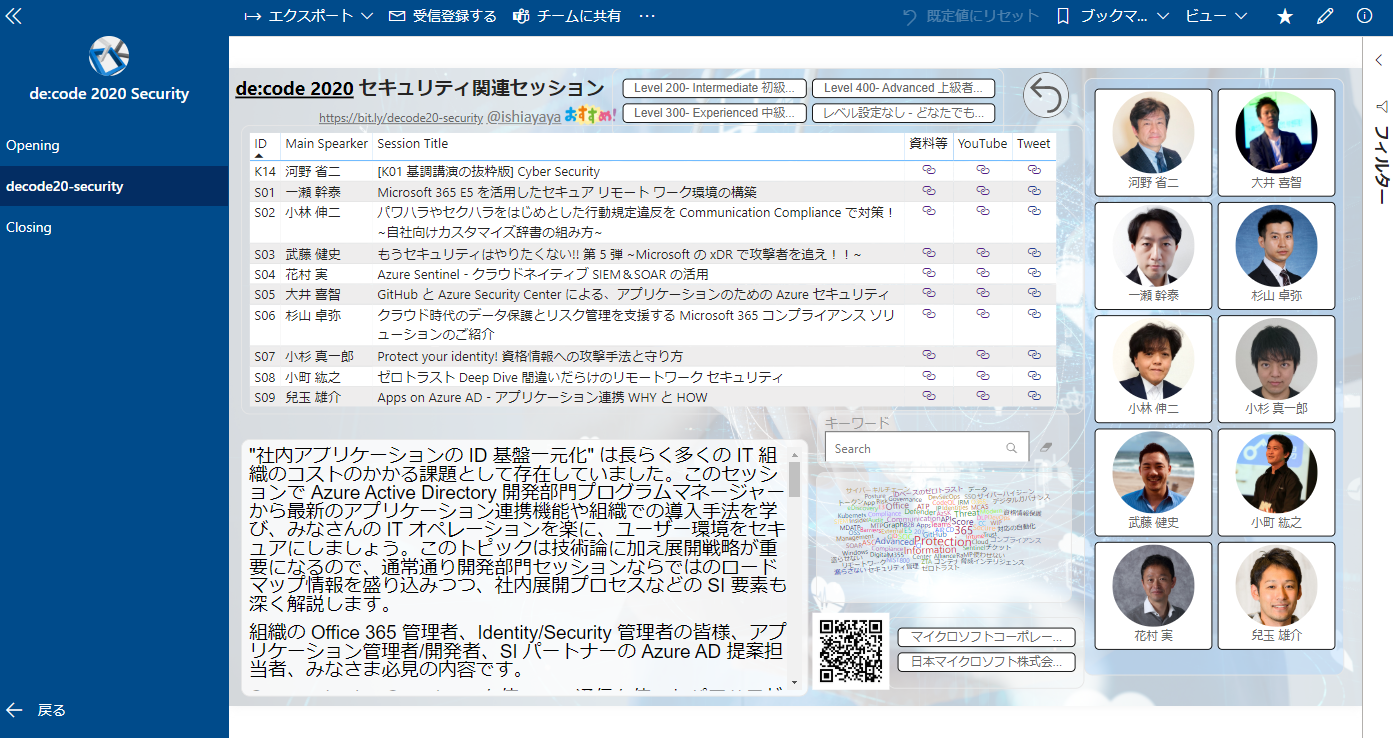Open the bit.ly/decode20-security URL
Viewport: 1393px width, 738px height.
point(400,118)
